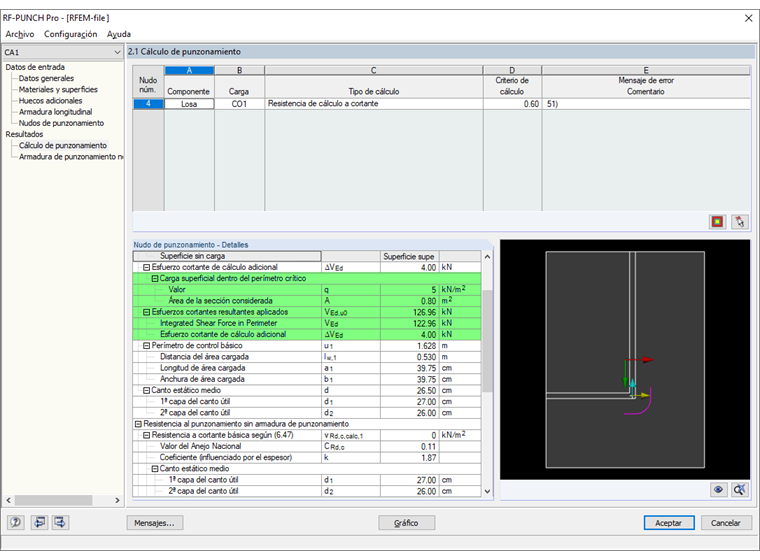
Task: Click the Coeficiente (influenciado por el espesor) row
Action: pyautogui.click(x=307, y=458)
